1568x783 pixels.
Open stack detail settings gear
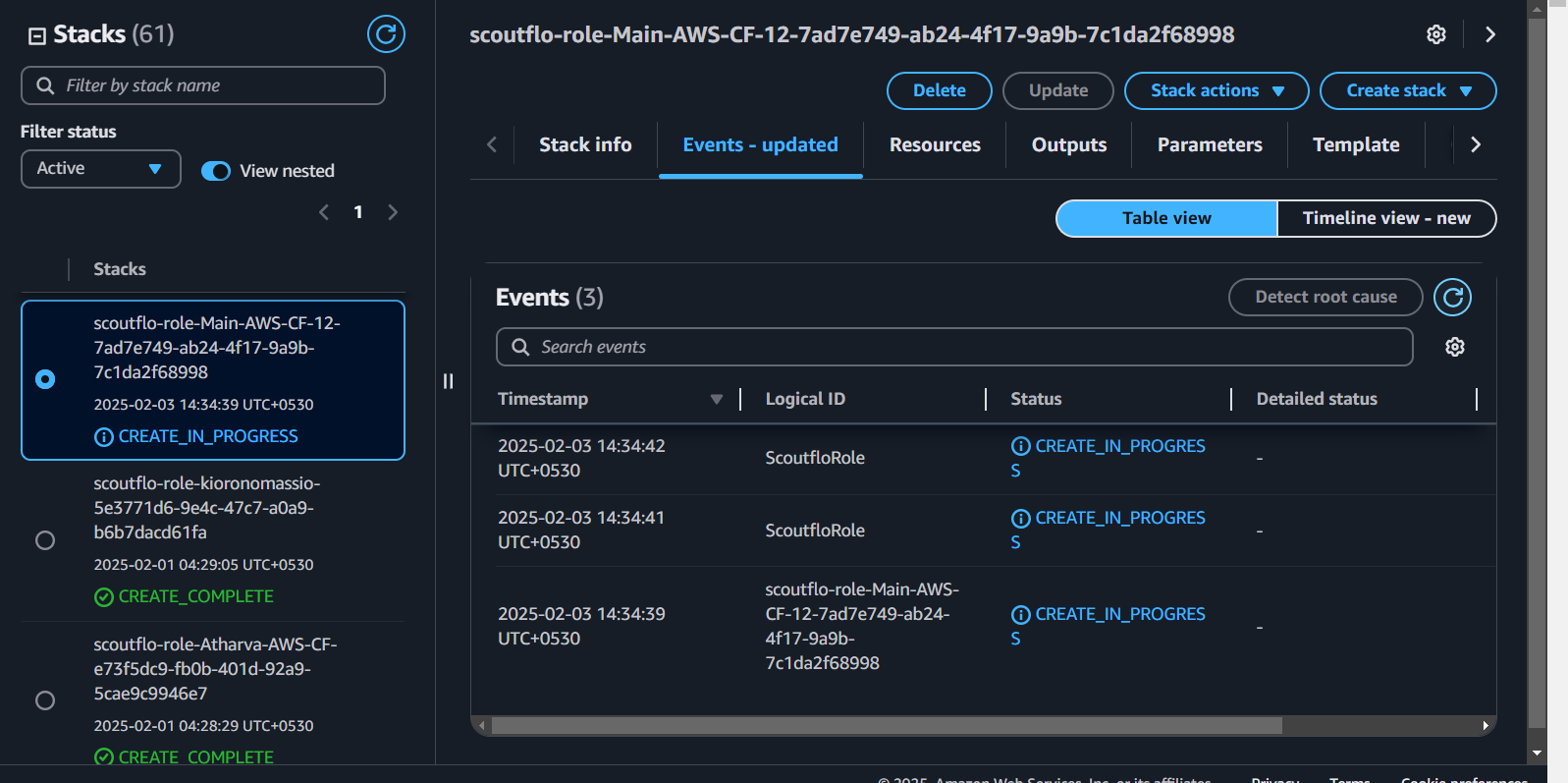tap(1435, 34)
